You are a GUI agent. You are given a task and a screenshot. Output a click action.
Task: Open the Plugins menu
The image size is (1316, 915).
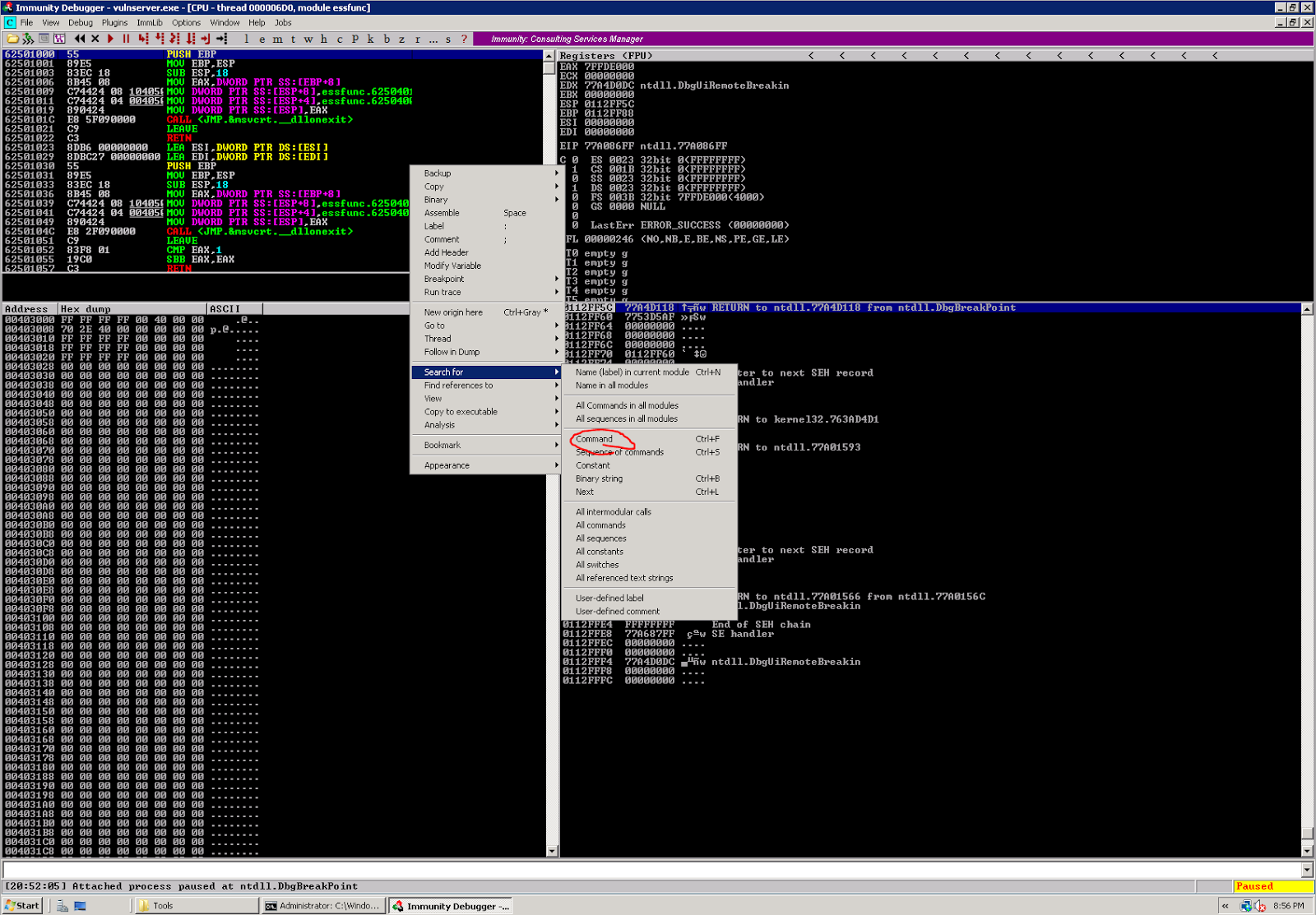pos(114,22)
